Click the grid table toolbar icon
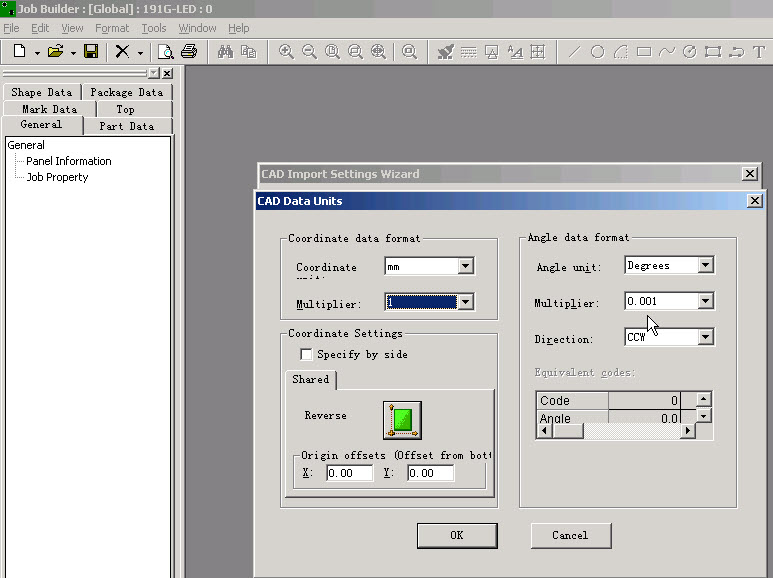This screenshot has height=578, width=773. (x=538, y=51)
